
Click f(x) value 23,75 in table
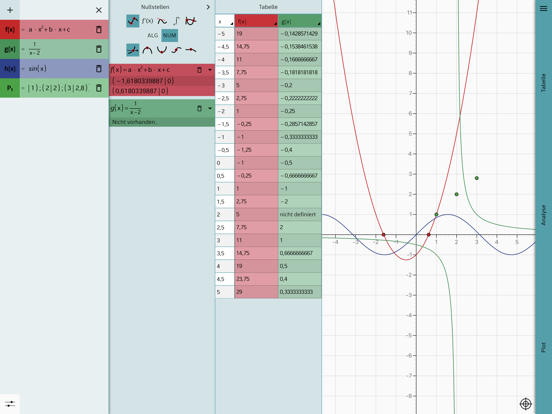point(256,279)
